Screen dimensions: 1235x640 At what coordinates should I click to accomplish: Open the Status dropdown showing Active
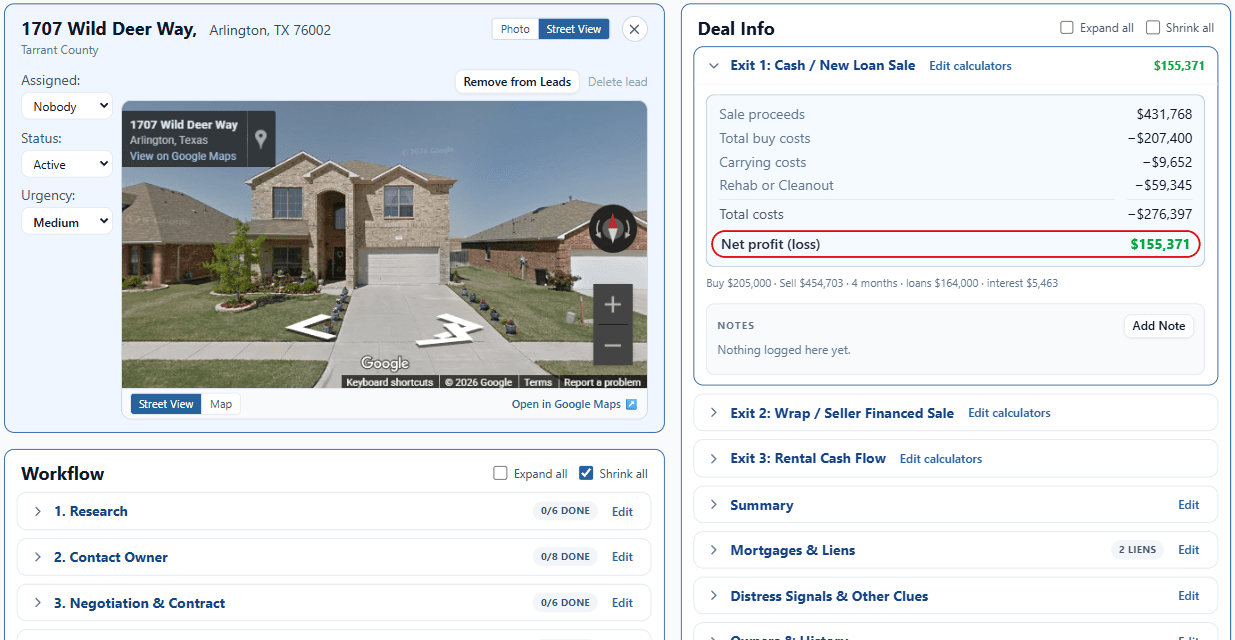tap(67, 164)
